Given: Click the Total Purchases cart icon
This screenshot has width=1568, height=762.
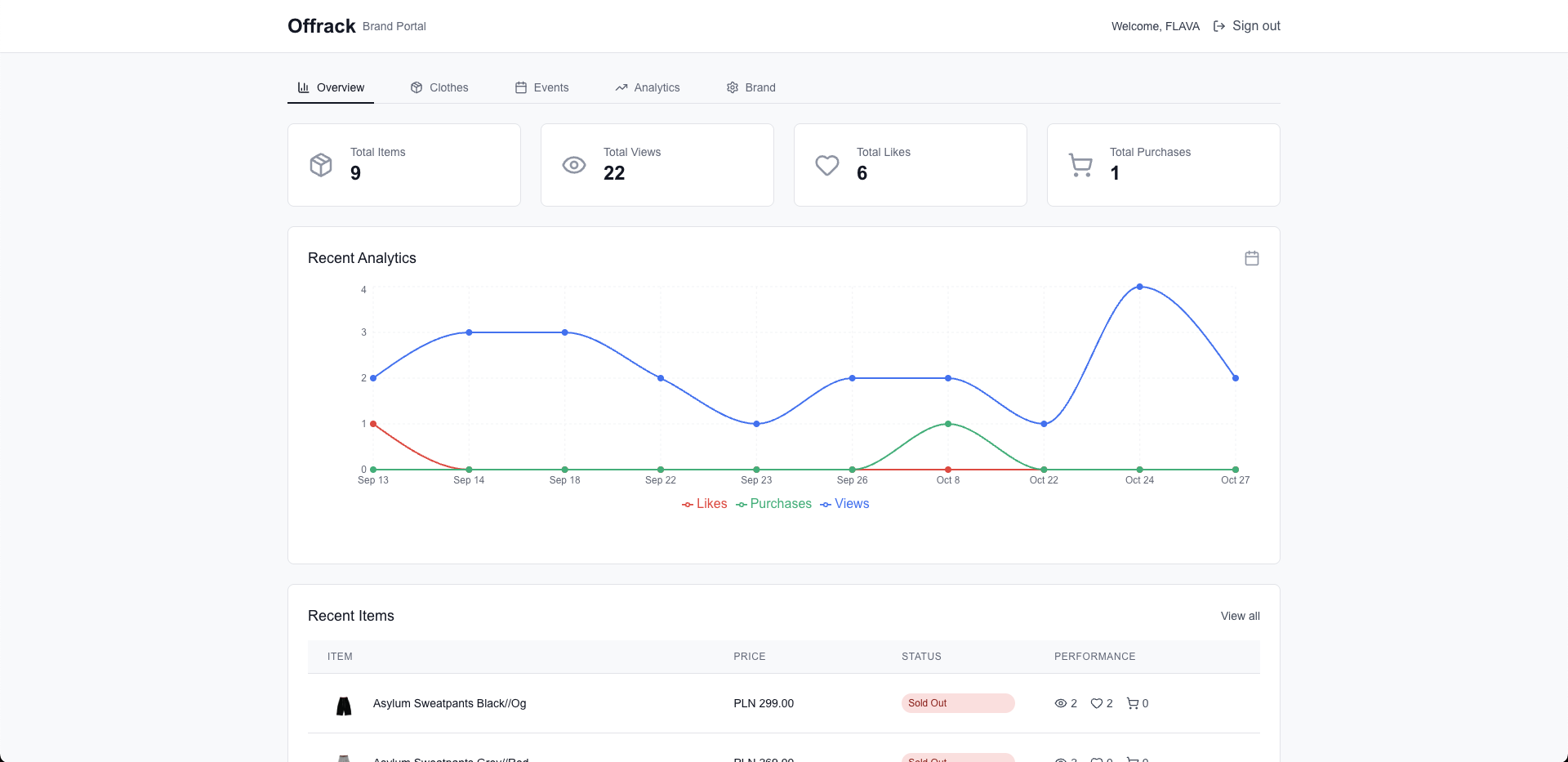Looking at the screenshot, I should pyautogui.click(x=1080, y=165).
